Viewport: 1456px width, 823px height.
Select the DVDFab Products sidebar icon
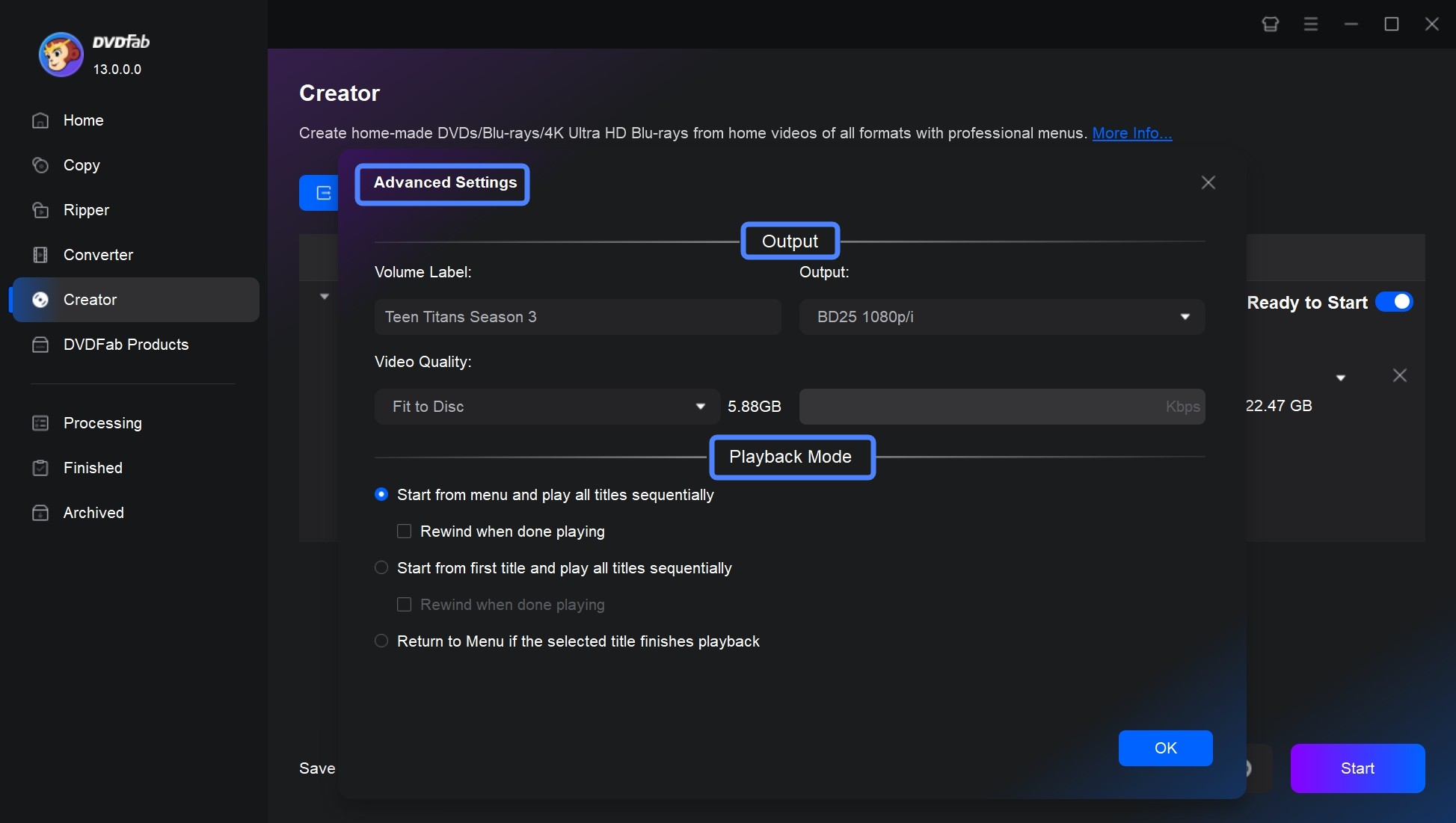point(40,344)
